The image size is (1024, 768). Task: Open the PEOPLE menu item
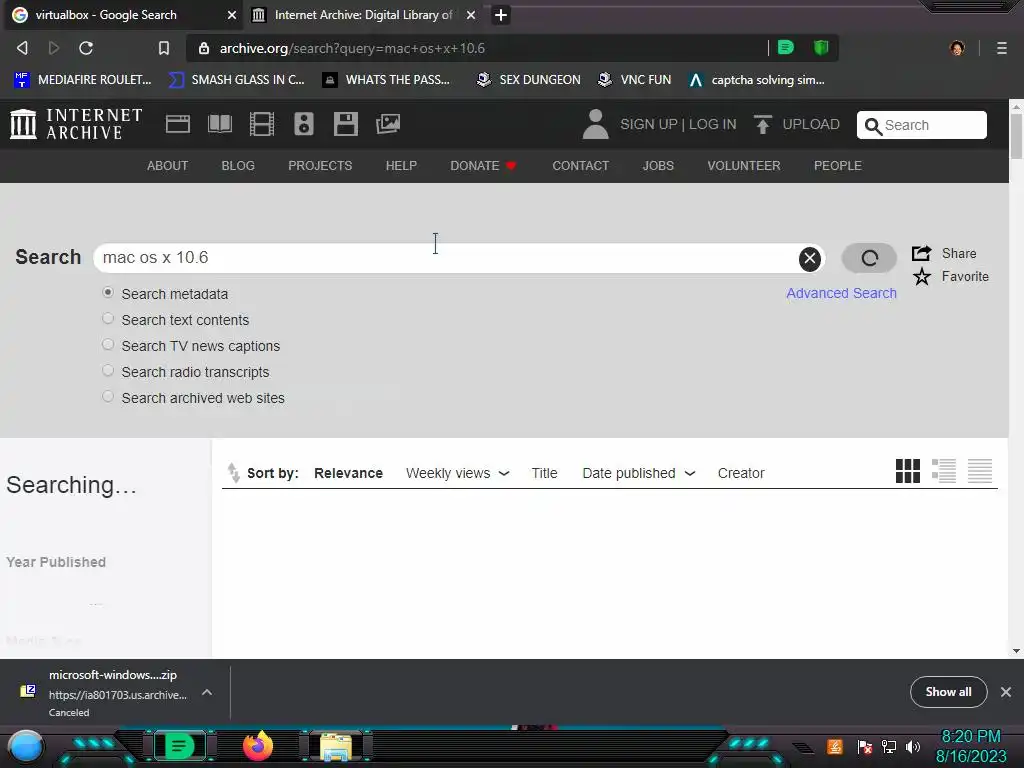[838, 166]
